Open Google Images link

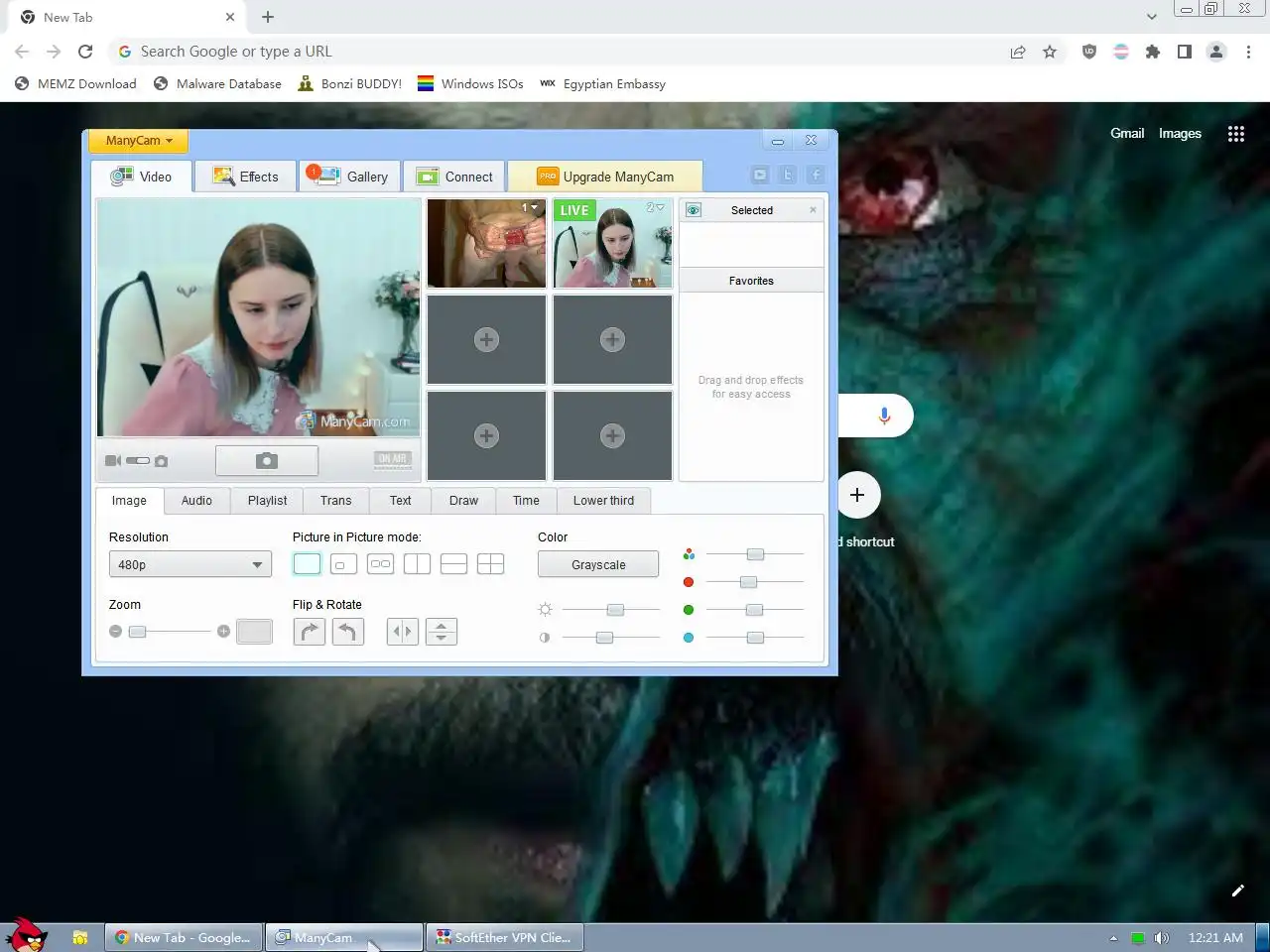click(x=1180, y=134)
